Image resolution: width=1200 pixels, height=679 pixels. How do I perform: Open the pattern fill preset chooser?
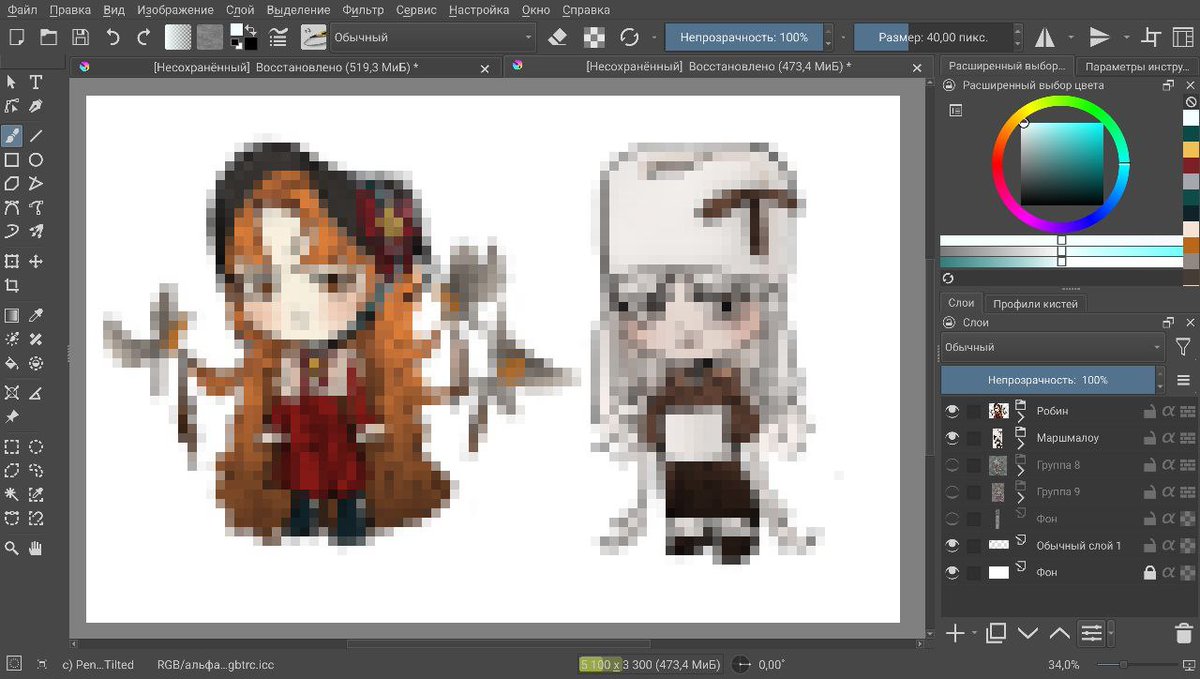pos(210,37)
